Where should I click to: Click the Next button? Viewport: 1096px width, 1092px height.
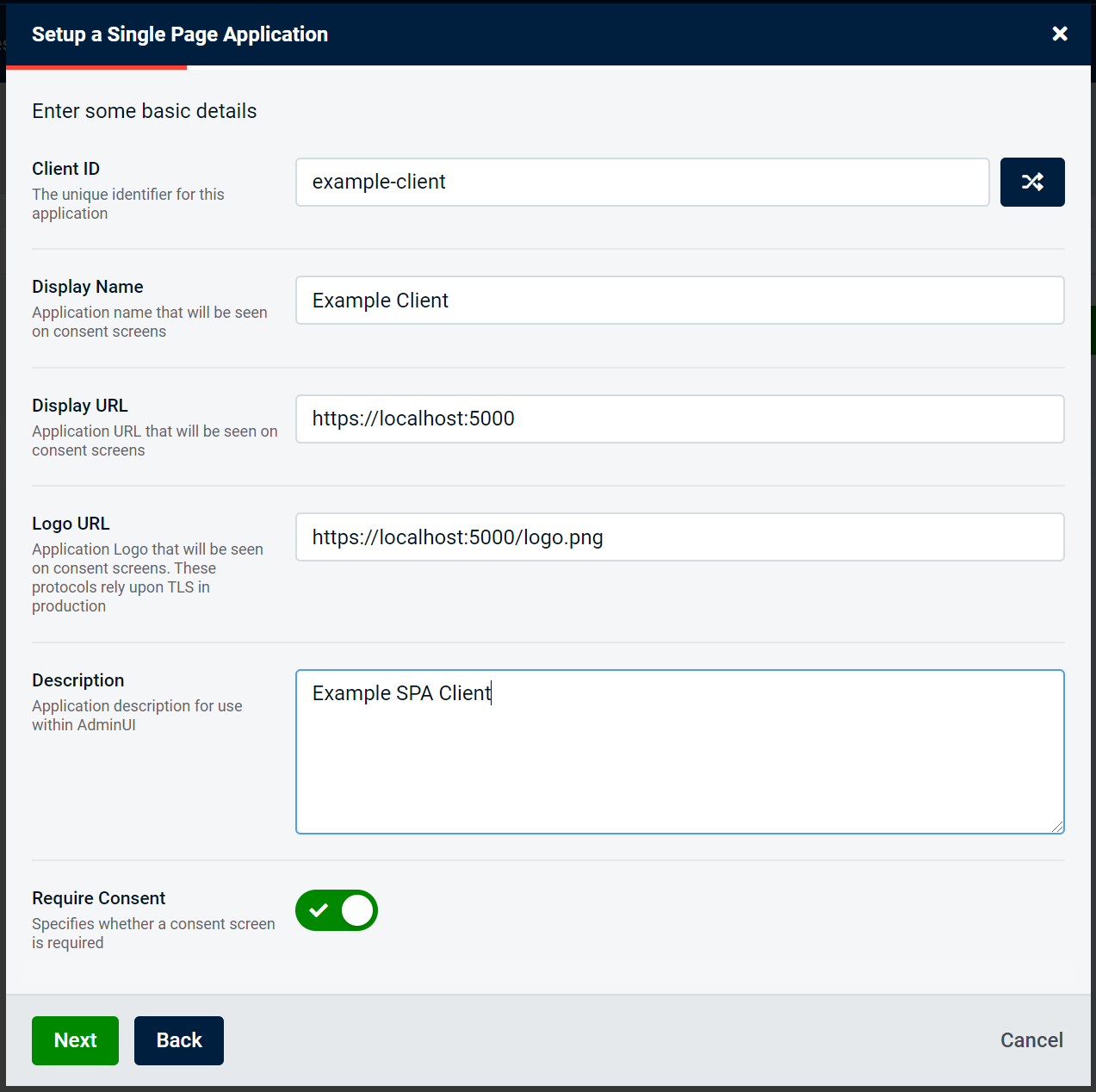pos(75,1040)
